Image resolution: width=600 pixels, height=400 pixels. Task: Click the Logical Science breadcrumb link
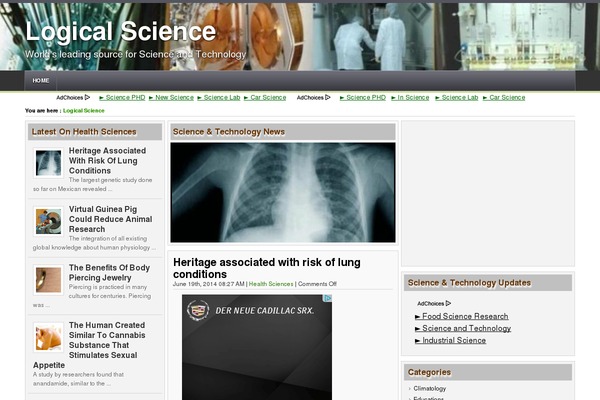(x=84, y=111)
